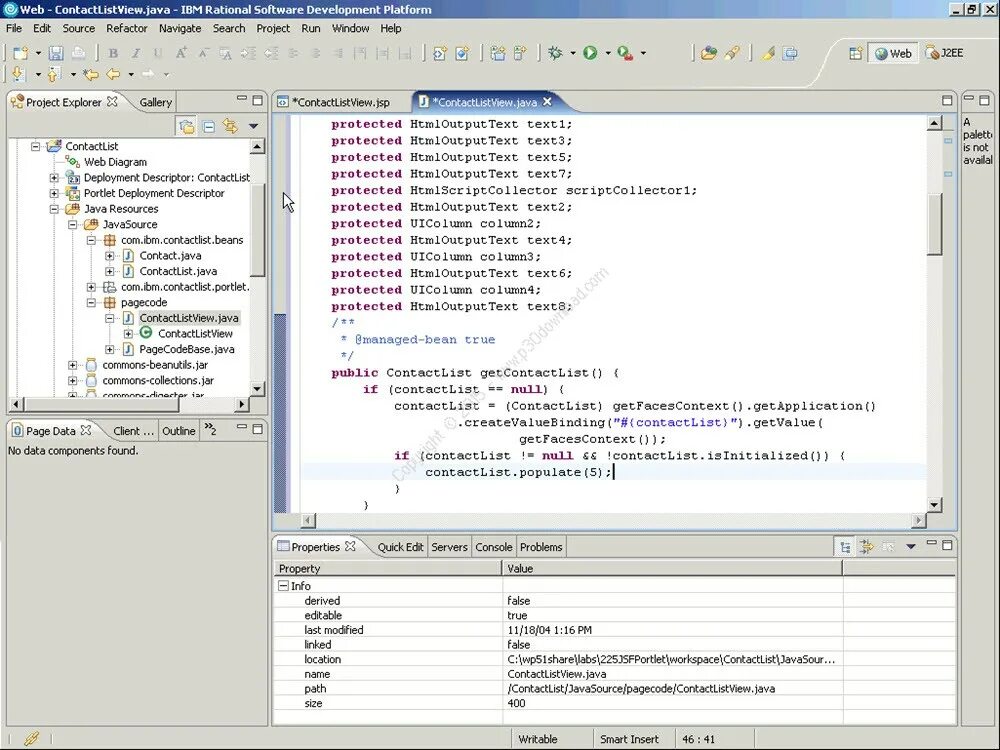Viewport: 1000px width, 750px height.
Task: Click the Previous Annotation up-arrow icon
Action: [x=54, y=74]
